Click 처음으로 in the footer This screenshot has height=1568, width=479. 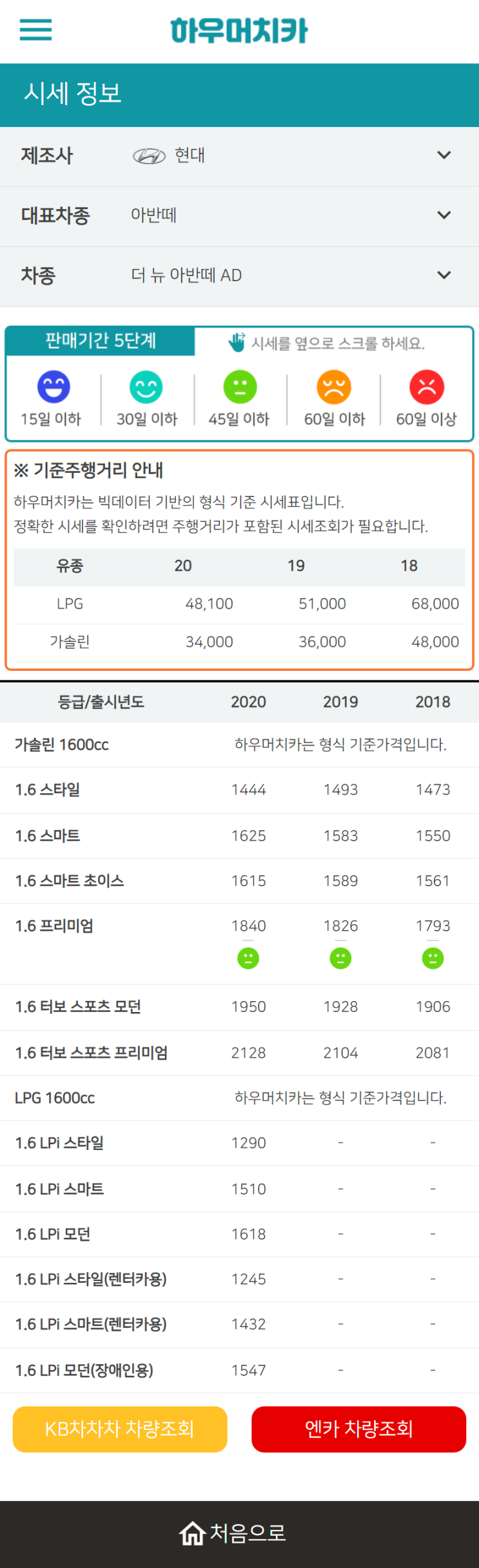click(x=248, y=1533)
